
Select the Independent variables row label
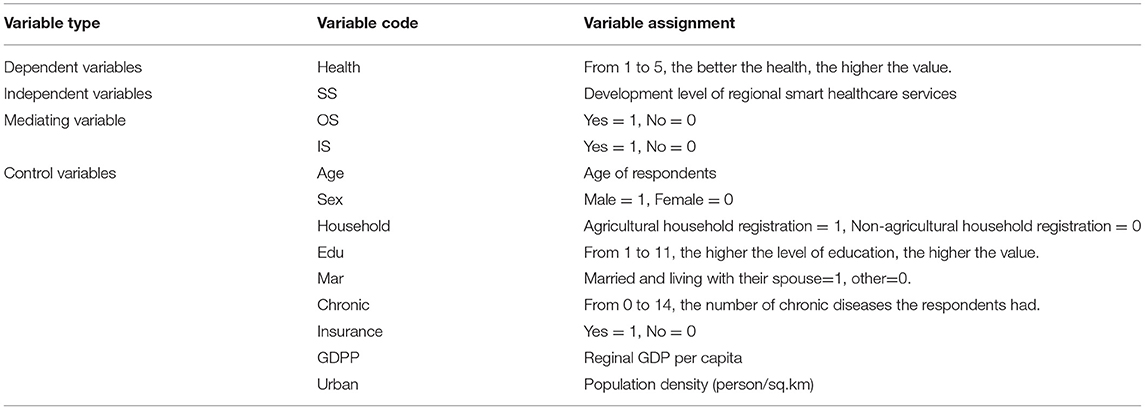click(x=78, y=95)
